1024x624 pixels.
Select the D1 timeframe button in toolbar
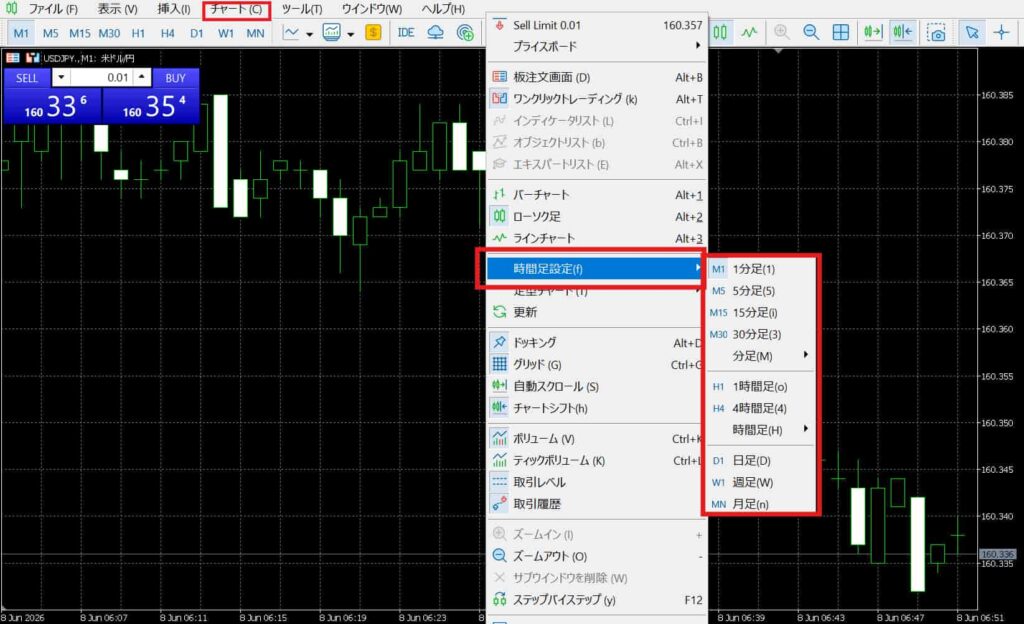coord(197,33)
